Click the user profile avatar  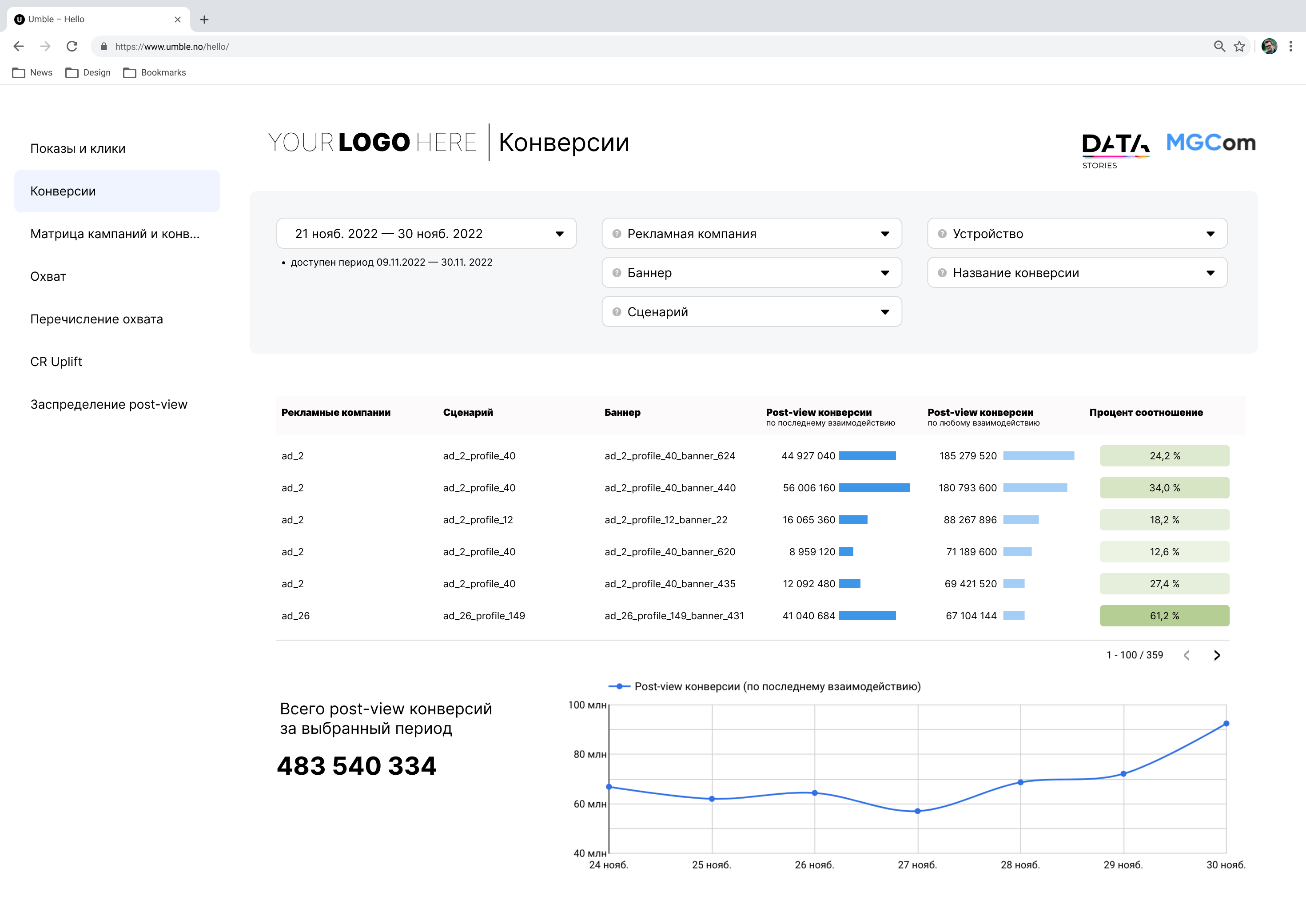coord(1269,47)
